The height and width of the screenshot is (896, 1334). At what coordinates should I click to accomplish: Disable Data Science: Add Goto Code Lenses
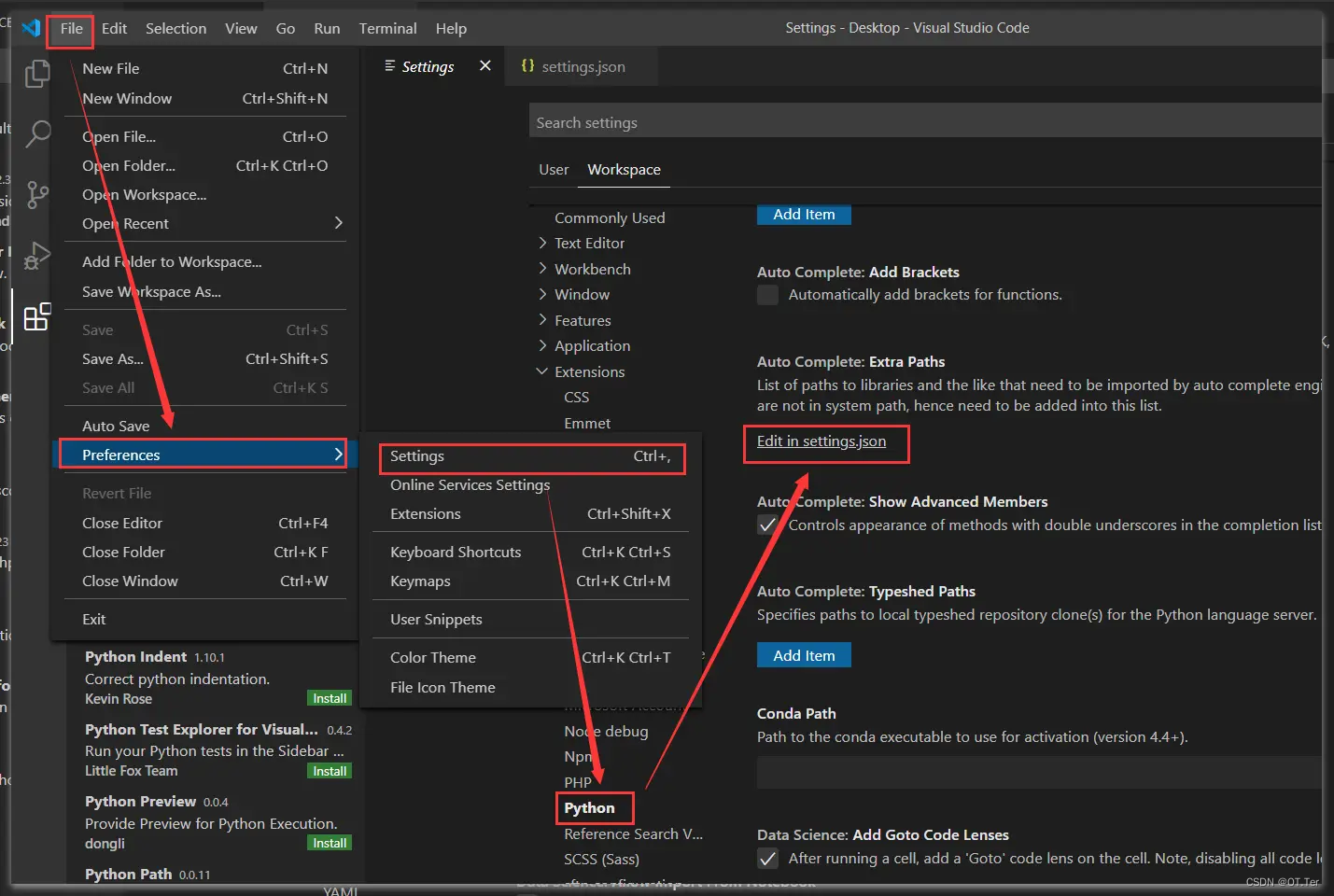767,859
